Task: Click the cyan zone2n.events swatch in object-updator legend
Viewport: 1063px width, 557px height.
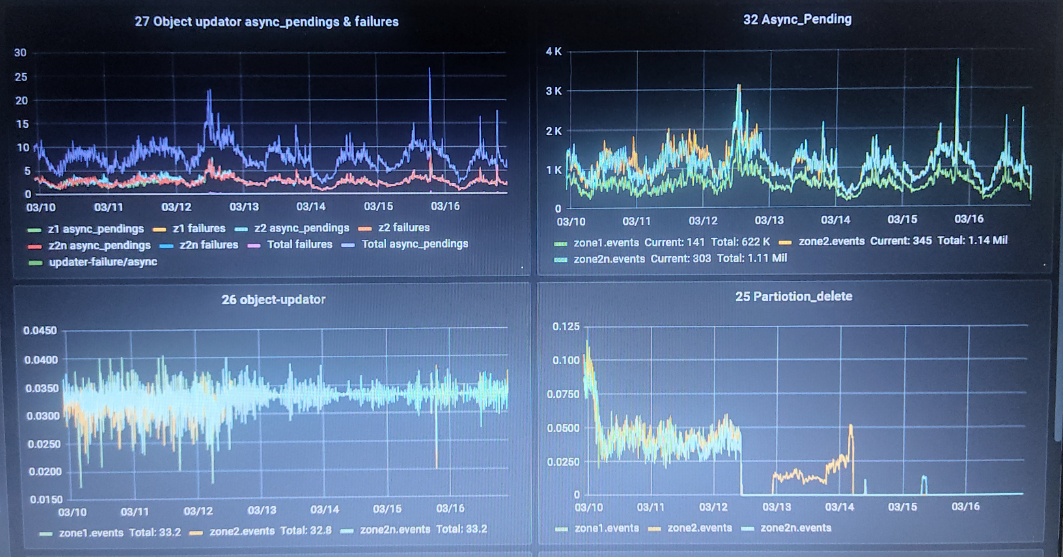Action: (x=347, y=531)
